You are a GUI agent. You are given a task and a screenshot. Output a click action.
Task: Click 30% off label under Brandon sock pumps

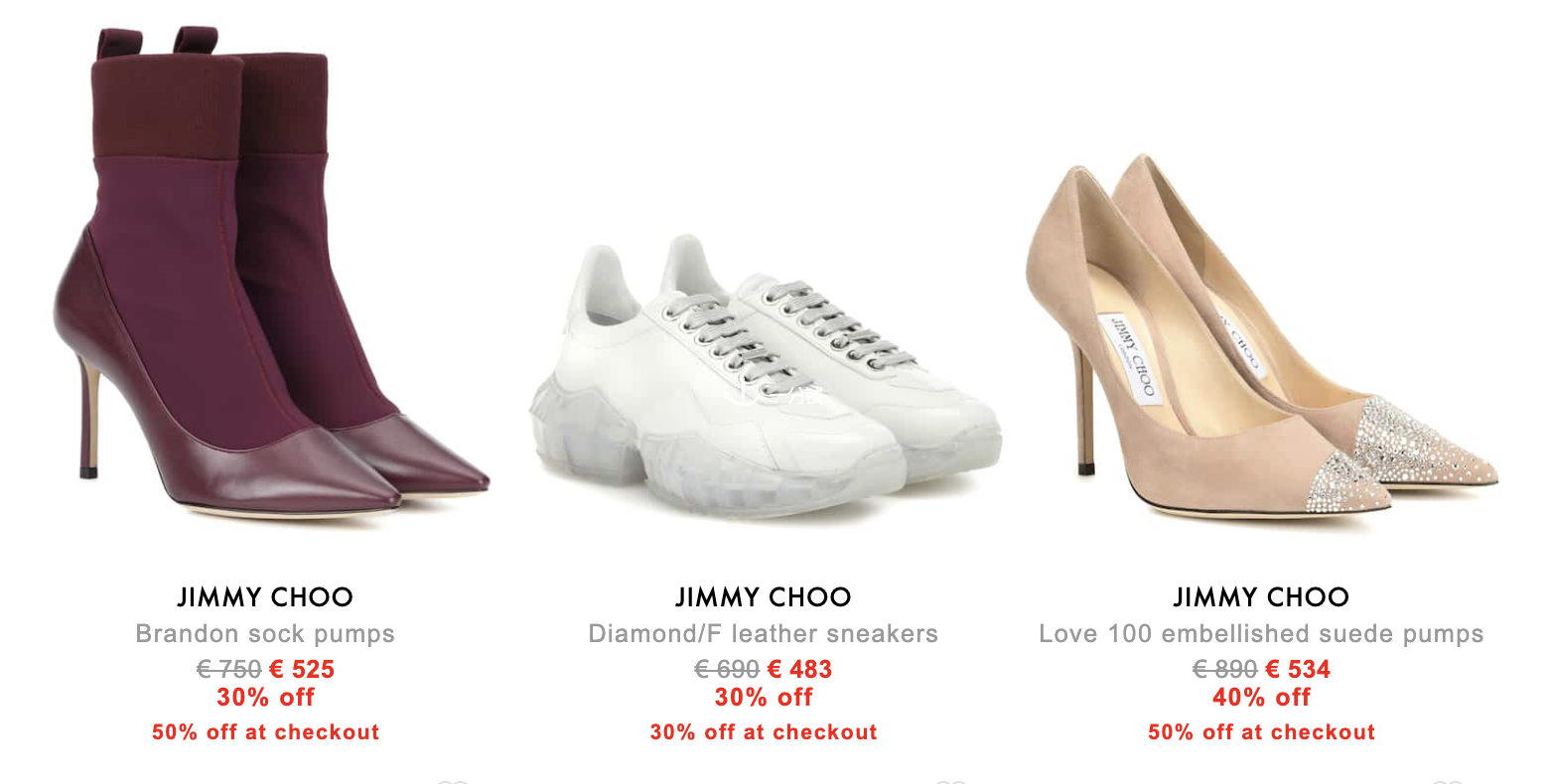[265, 698]
